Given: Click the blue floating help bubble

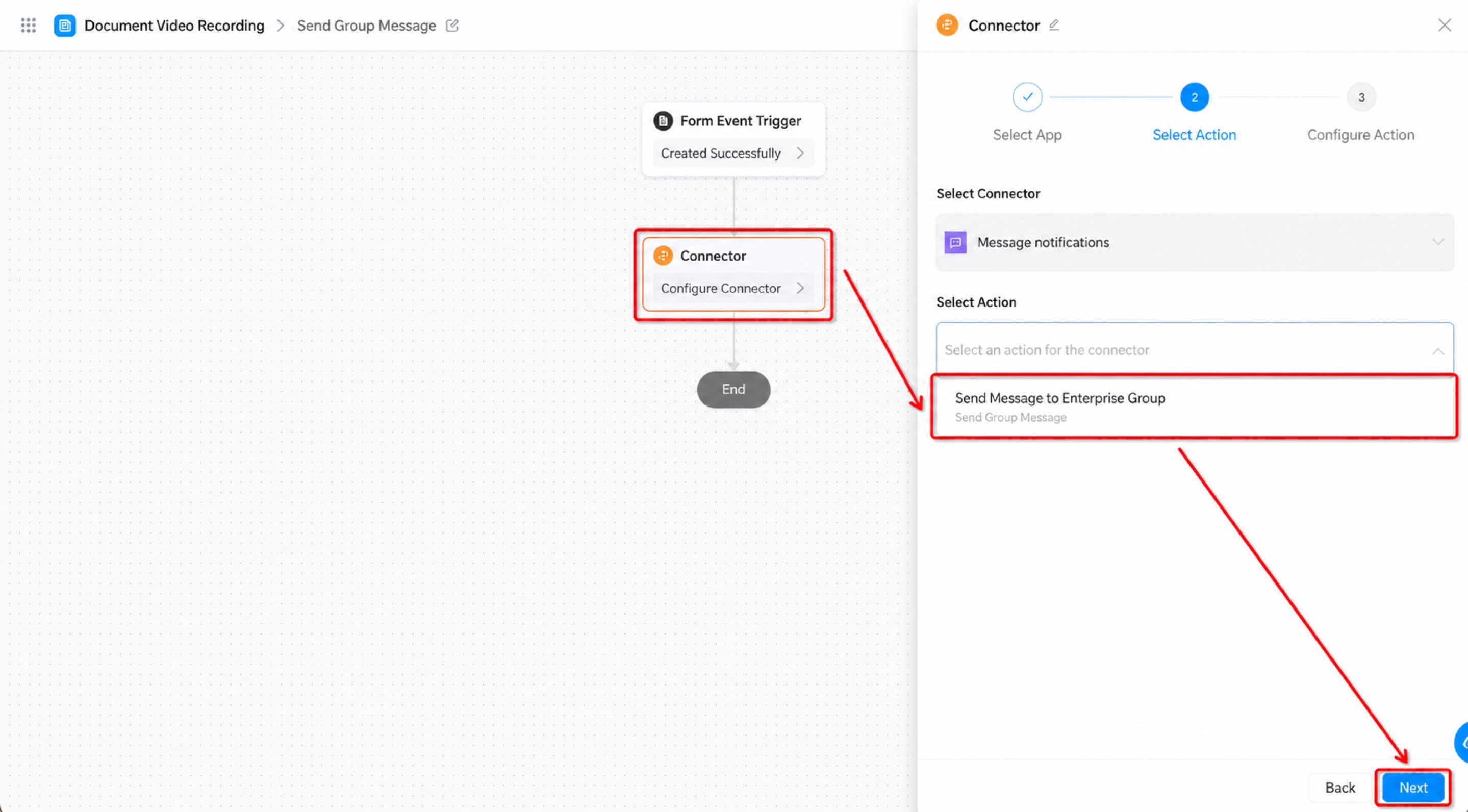Looking at the screenshot, I should tap(1462, 742).
